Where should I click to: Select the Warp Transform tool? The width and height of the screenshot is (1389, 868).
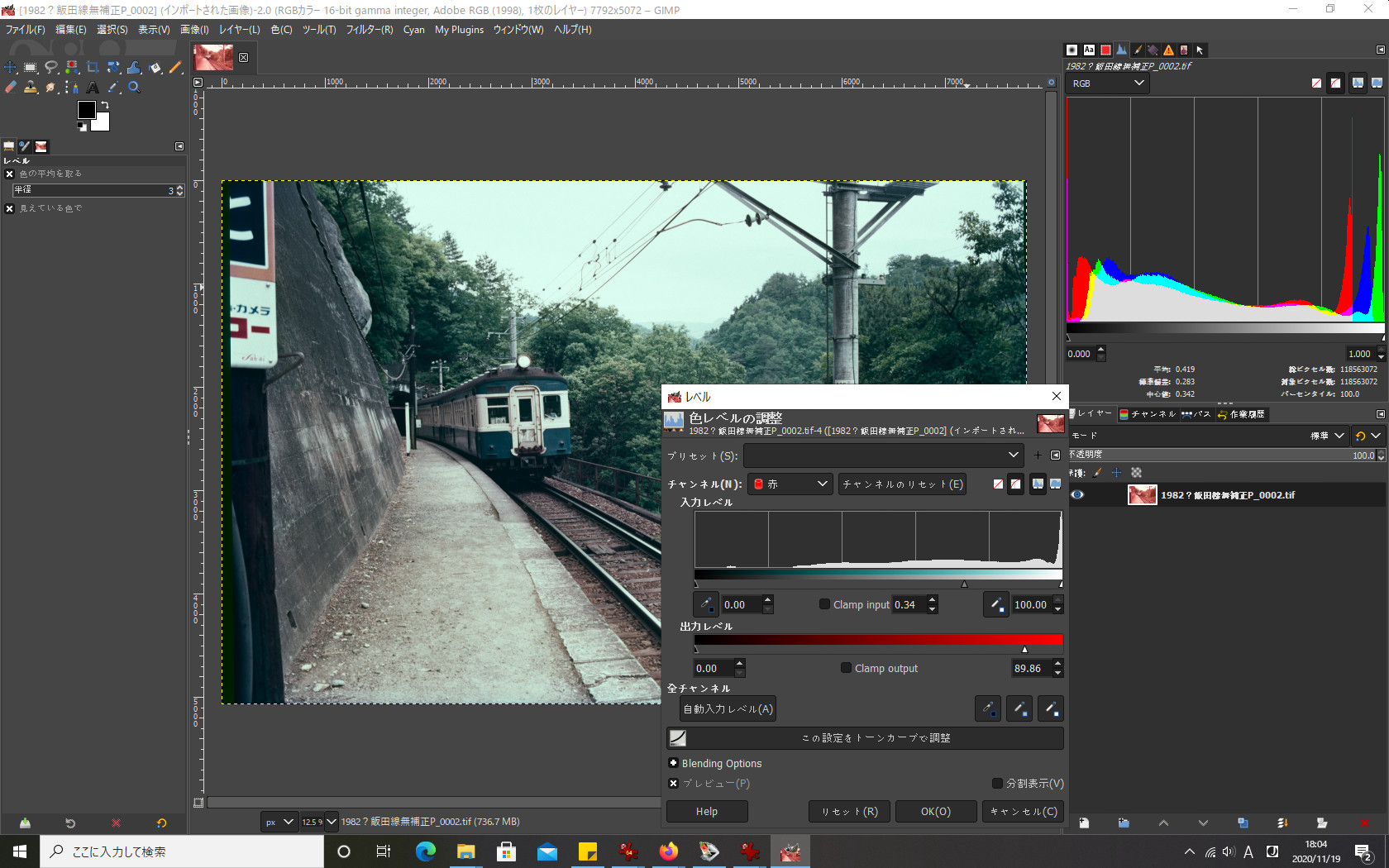point(134,67)
